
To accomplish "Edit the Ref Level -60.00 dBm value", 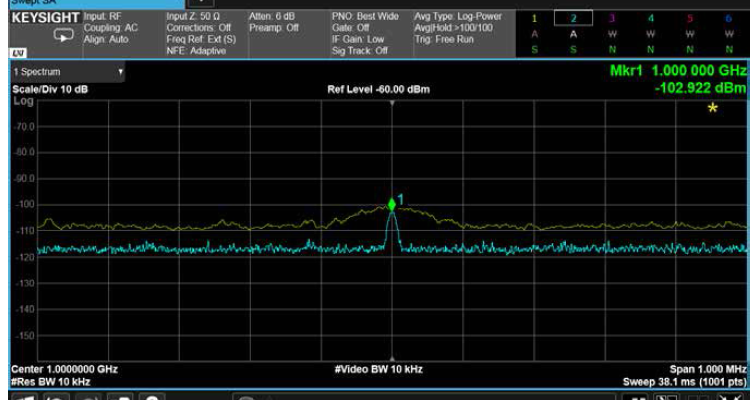I will click(x=378, y=89).
